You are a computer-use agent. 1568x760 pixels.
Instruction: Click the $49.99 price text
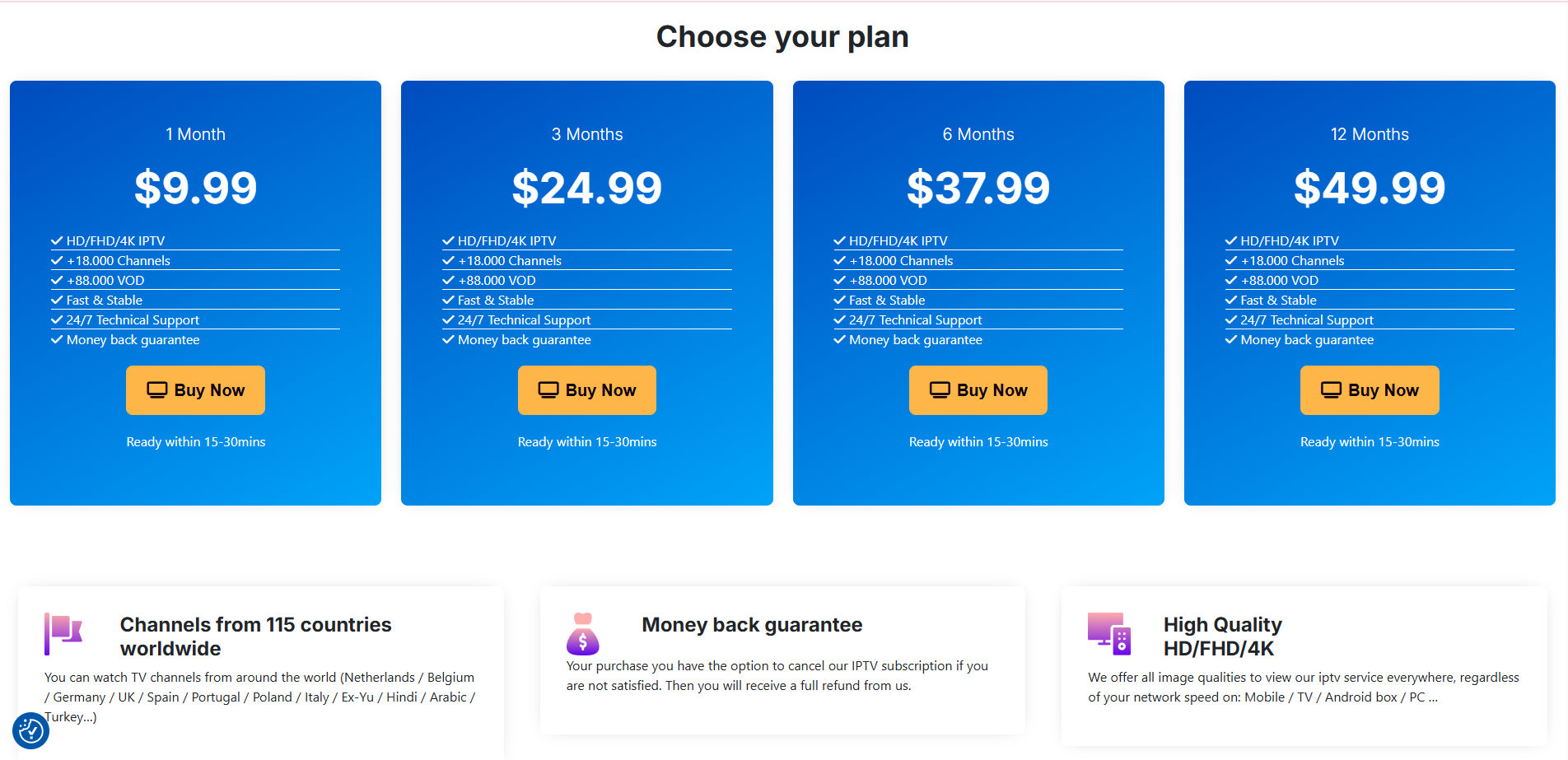point(1370,188)
